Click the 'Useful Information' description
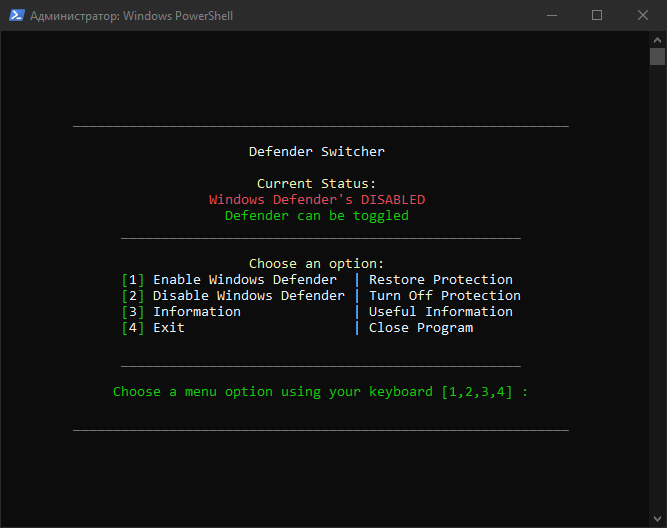Image resolution: width=667 pixels, height=528 pixels. 441,312
